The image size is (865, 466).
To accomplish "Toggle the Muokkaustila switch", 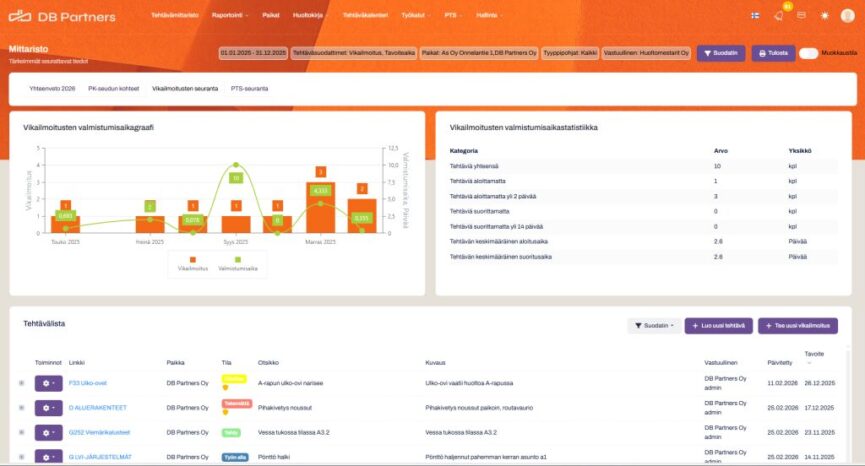I will point(808,53).
